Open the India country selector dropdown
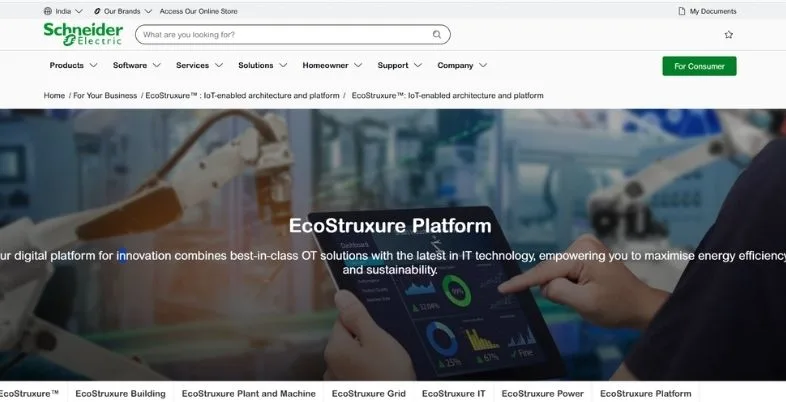Screen dimensions: 786x402 click(63, 11)
